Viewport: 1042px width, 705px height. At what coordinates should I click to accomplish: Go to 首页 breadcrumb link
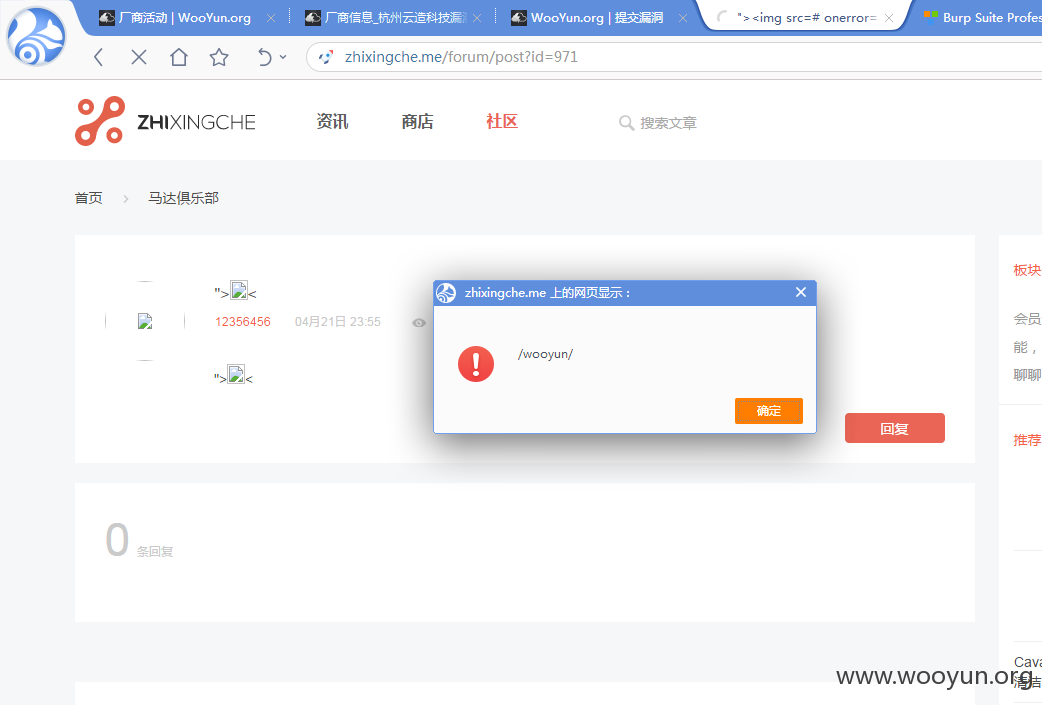(88, 198)
